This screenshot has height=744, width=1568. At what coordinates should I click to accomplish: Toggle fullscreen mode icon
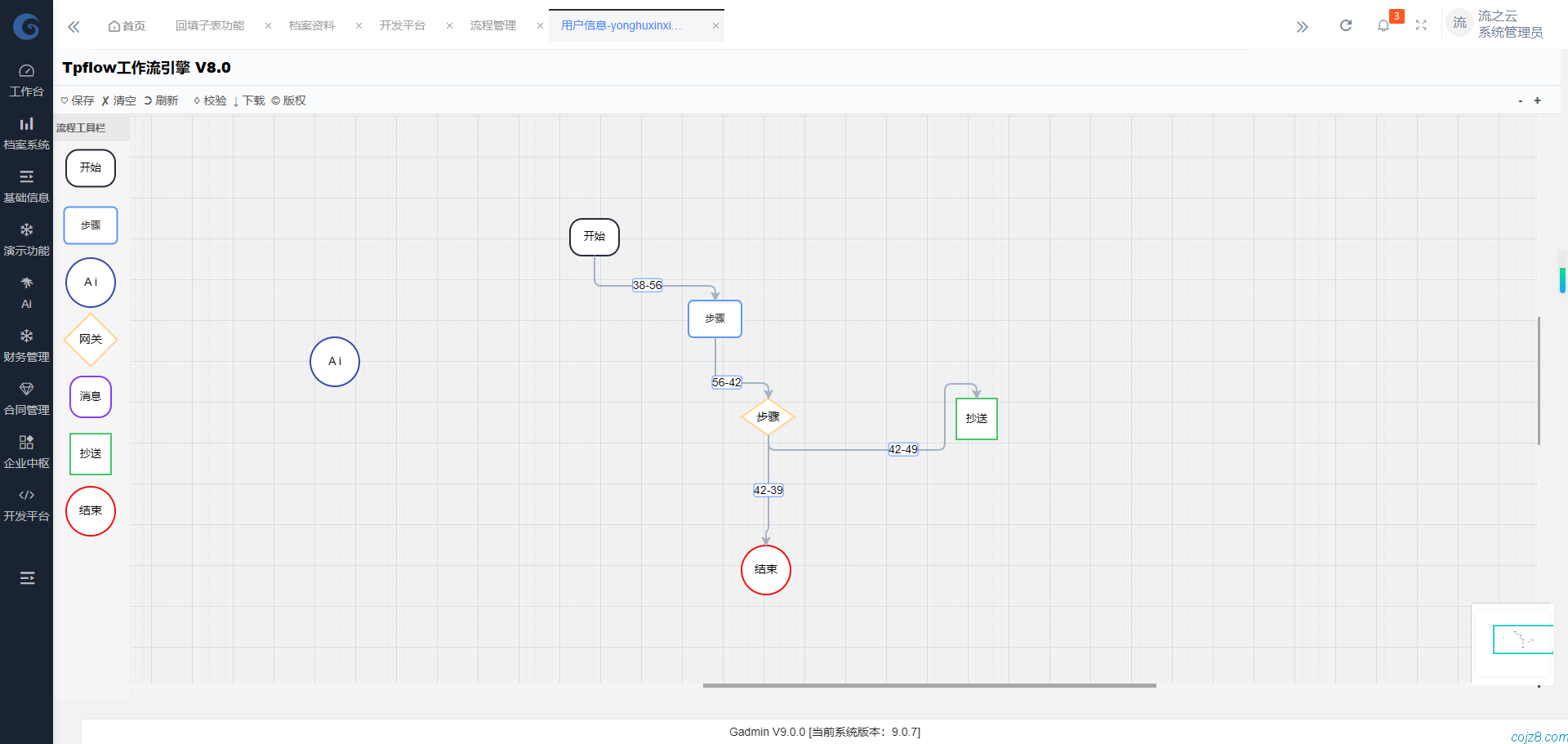(1421, 26)
